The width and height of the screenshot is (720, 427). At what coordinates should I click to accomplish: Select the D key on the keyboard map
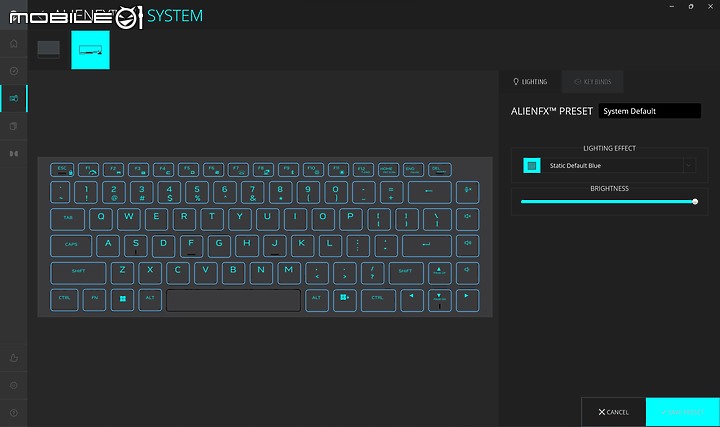click(x=163, y=246)
